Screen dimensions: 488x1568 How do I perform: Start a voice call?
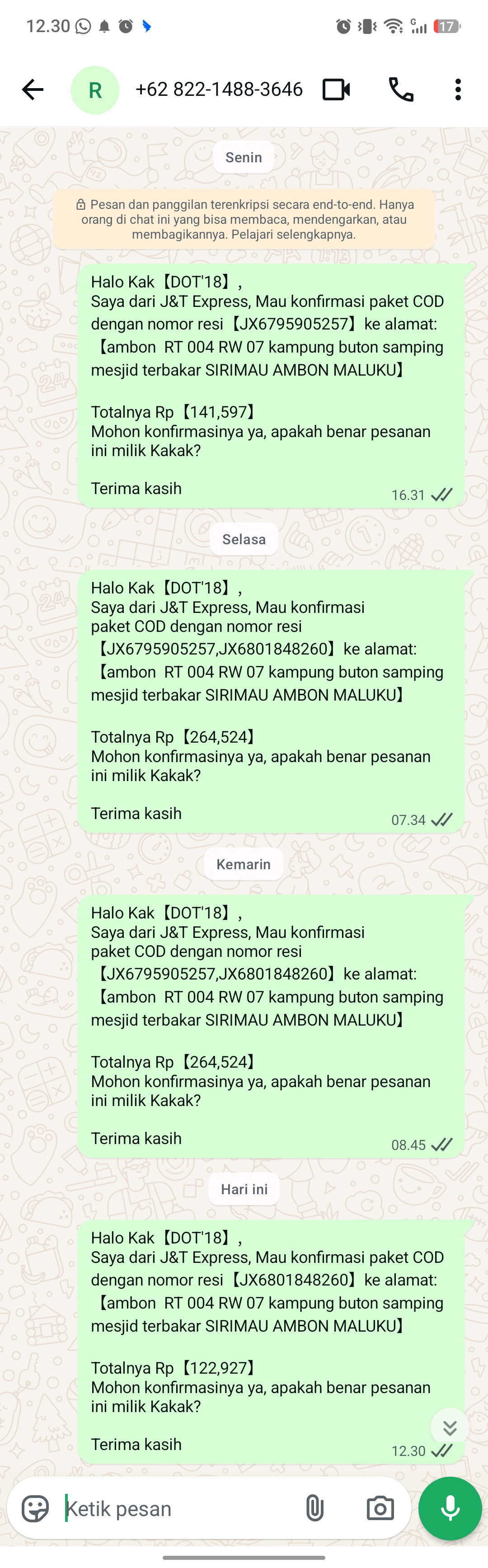click(401, 89)
